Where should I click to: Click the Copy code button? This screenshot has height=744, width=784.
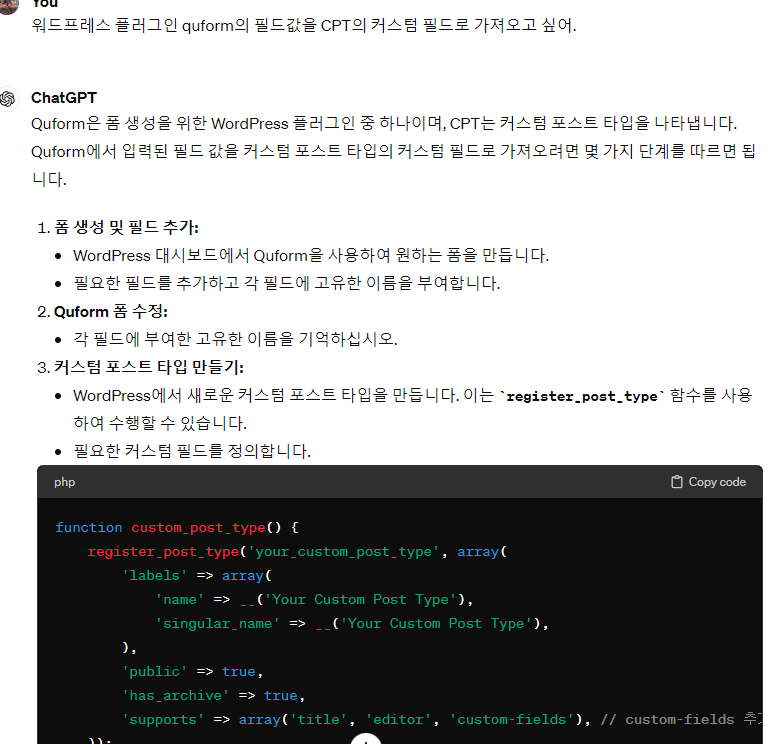pos(708,482)
